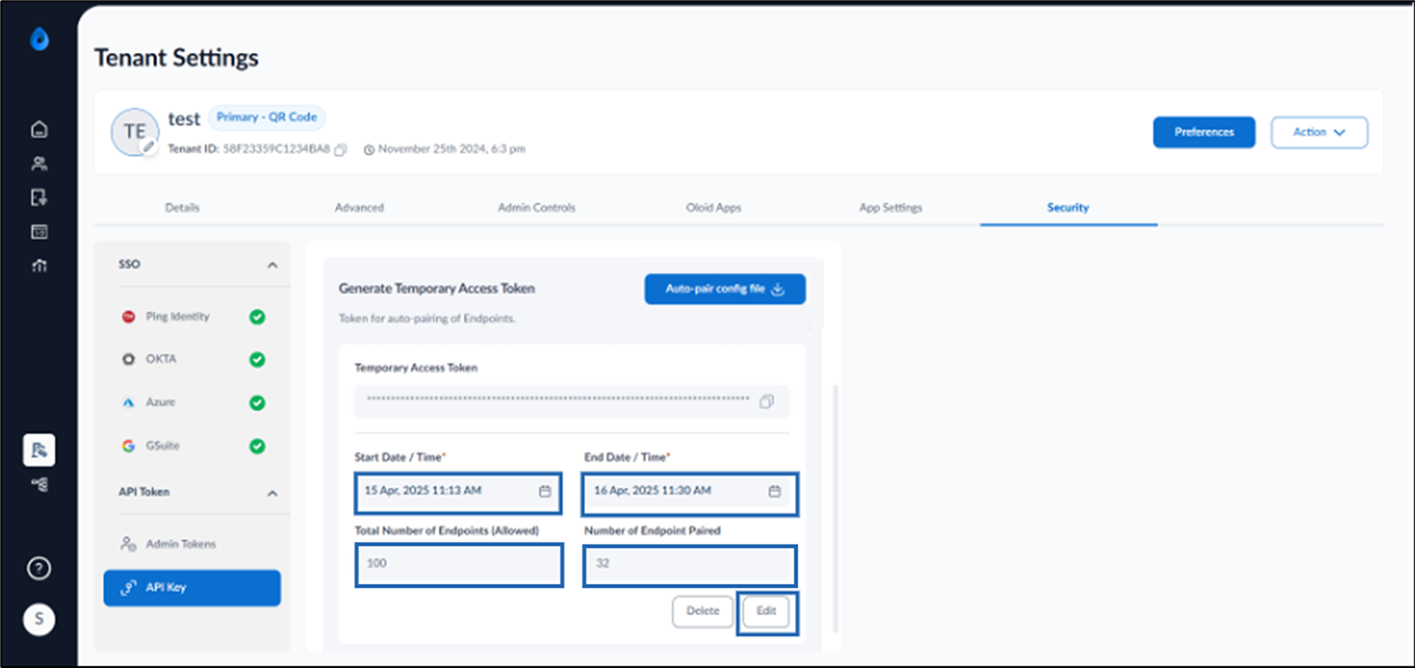Click the Azure logo icon

[x=128, y=402]
